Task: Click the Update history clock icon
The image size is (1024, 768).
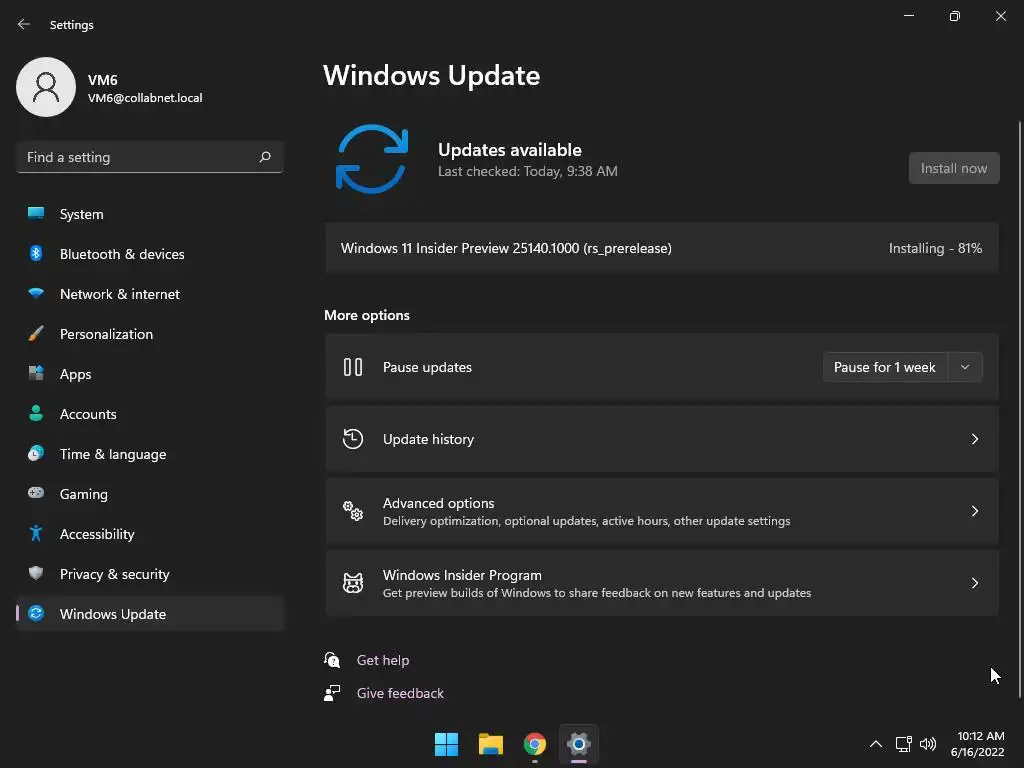Action: [353, 439]
